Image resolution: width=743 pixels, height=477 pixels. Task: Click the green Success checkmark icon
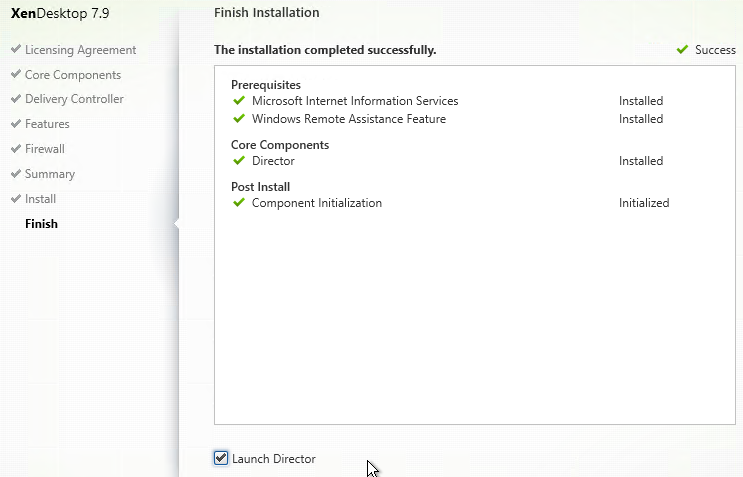[x=682, y=49]
